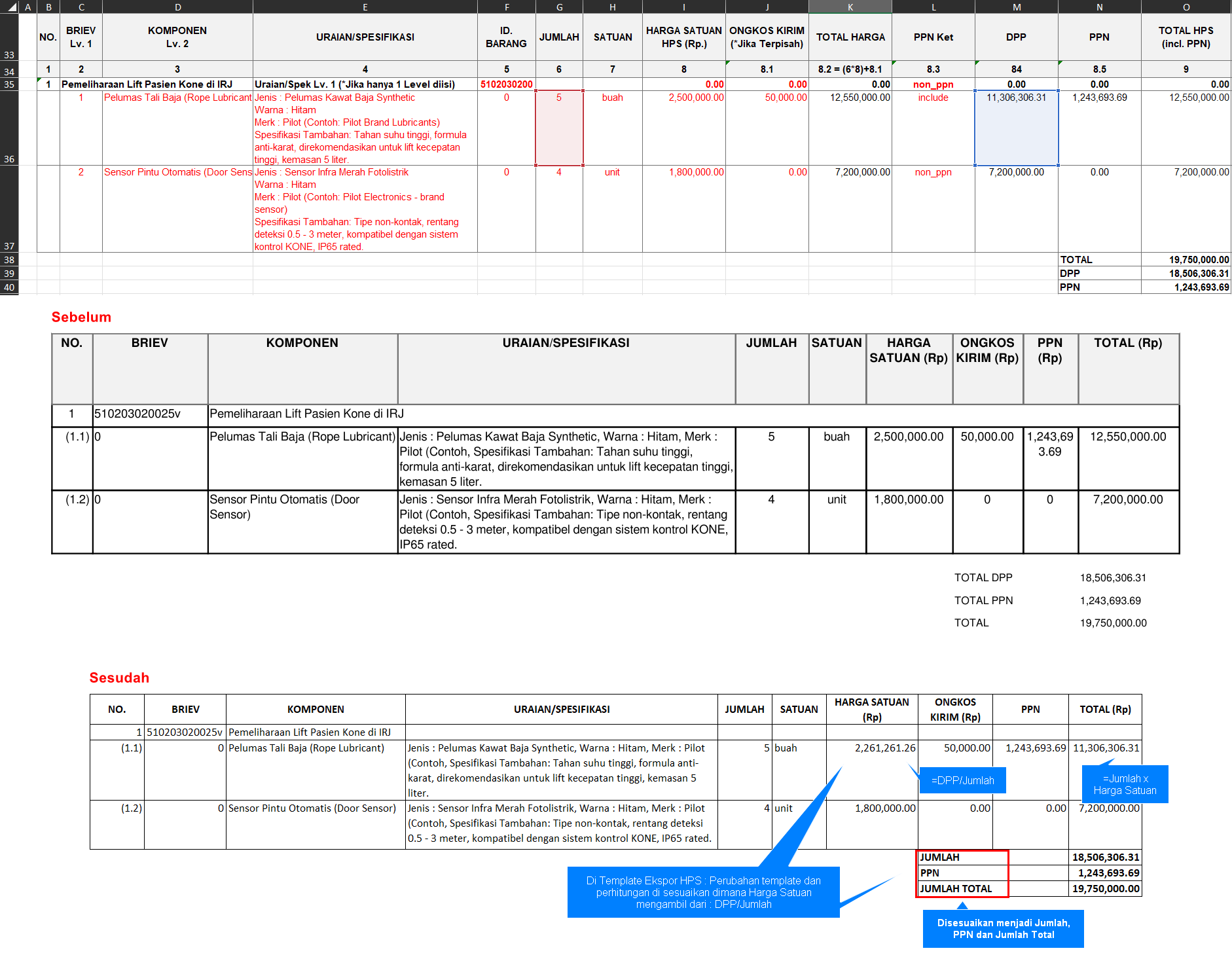Click the DPP cell showing 11,306,306.31
The image size is (1232, 957).
coord(1016,128)
